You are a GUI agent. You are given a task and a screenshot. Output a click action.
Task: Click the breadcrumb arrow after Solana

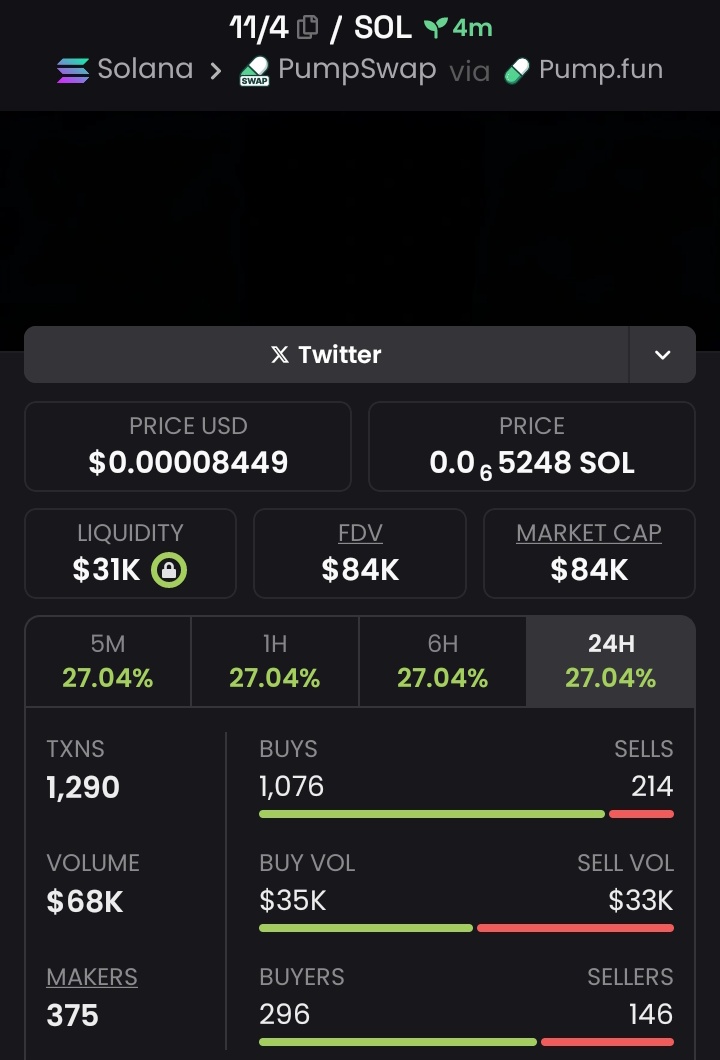click(215, 71)
